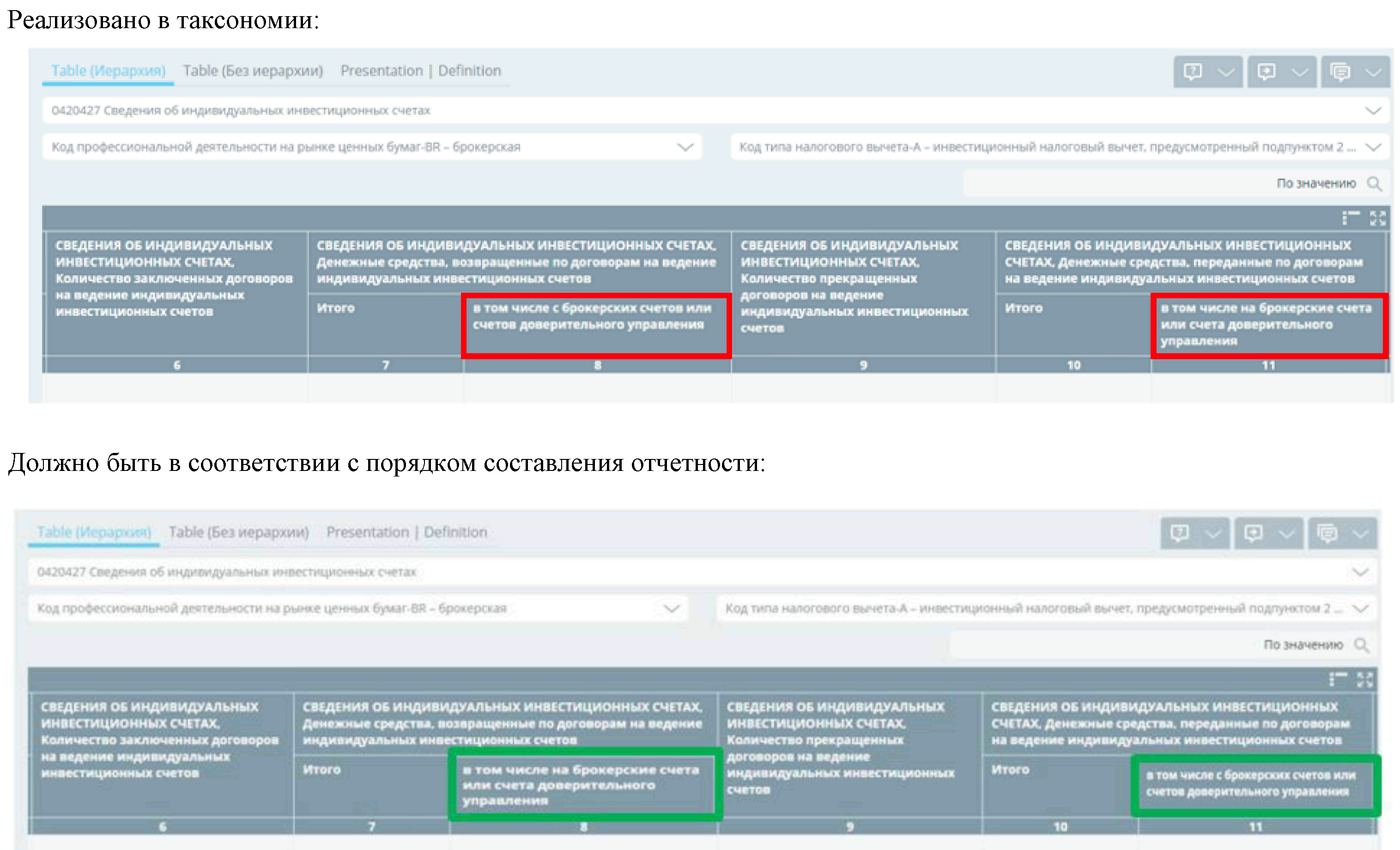Expand arrow beside all comments icon, bottom panel
The width and height of the screenshot is (1400, 850).
click(x=1360, y=533)
